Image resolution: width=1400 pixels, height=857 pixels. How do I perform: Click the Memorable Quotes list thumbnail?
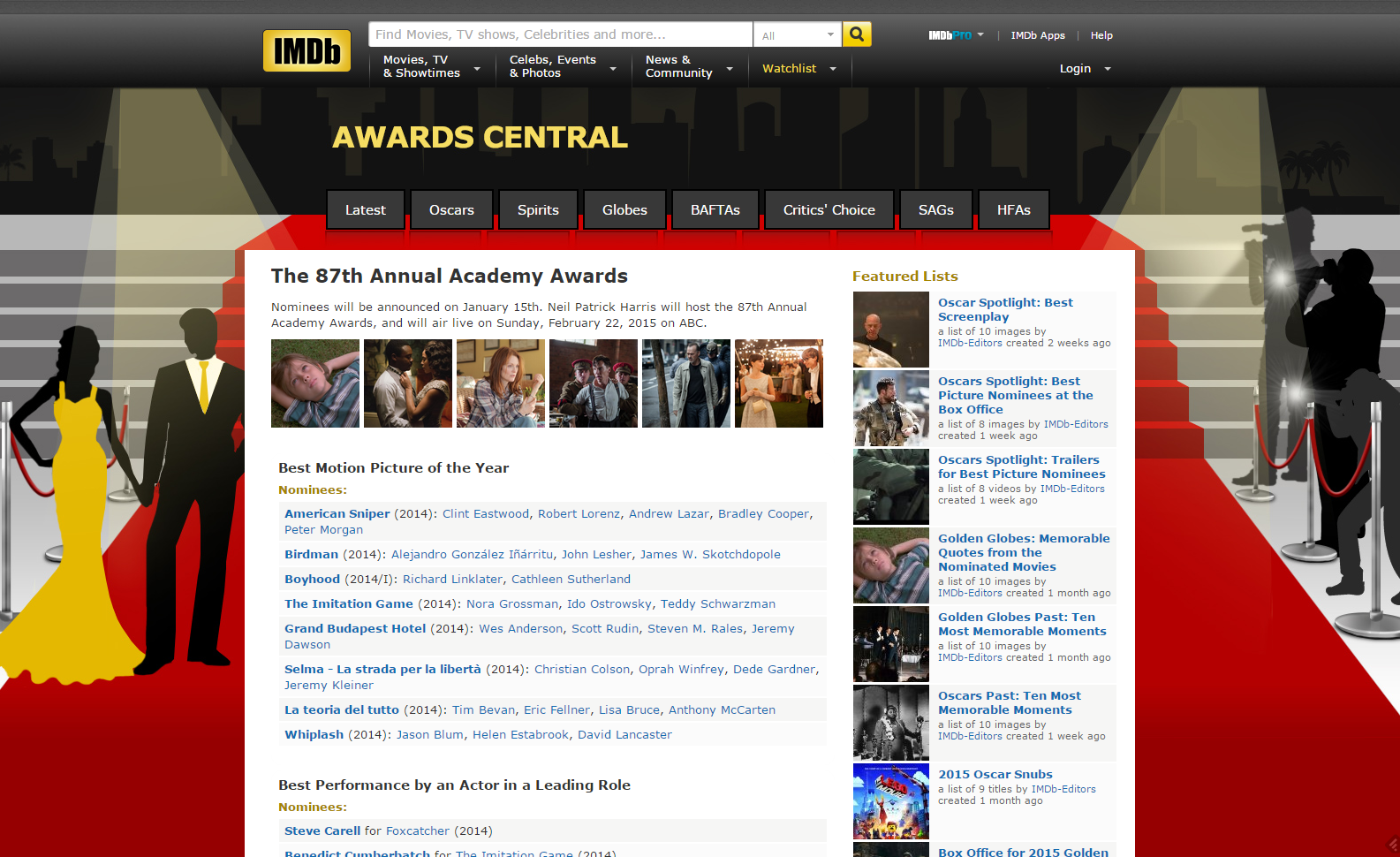coord(891,565)
